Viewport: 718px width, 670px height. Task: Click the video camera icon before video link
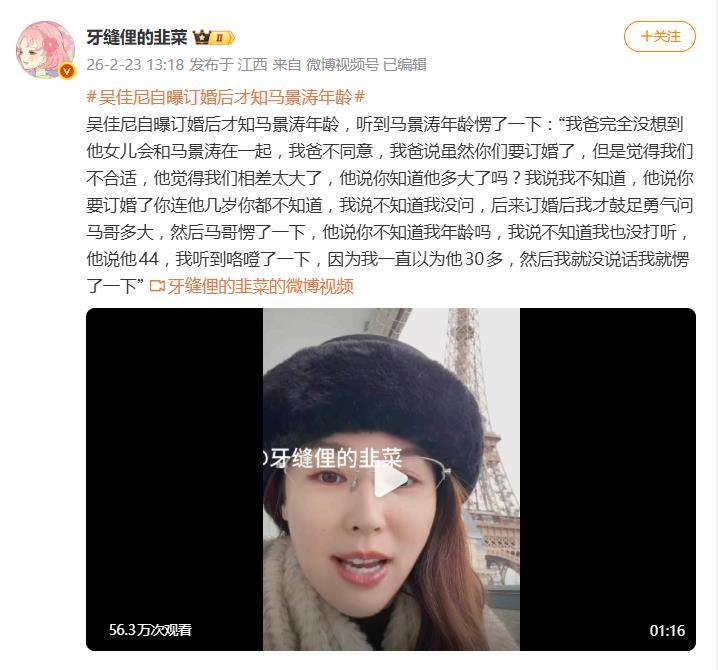157,287
